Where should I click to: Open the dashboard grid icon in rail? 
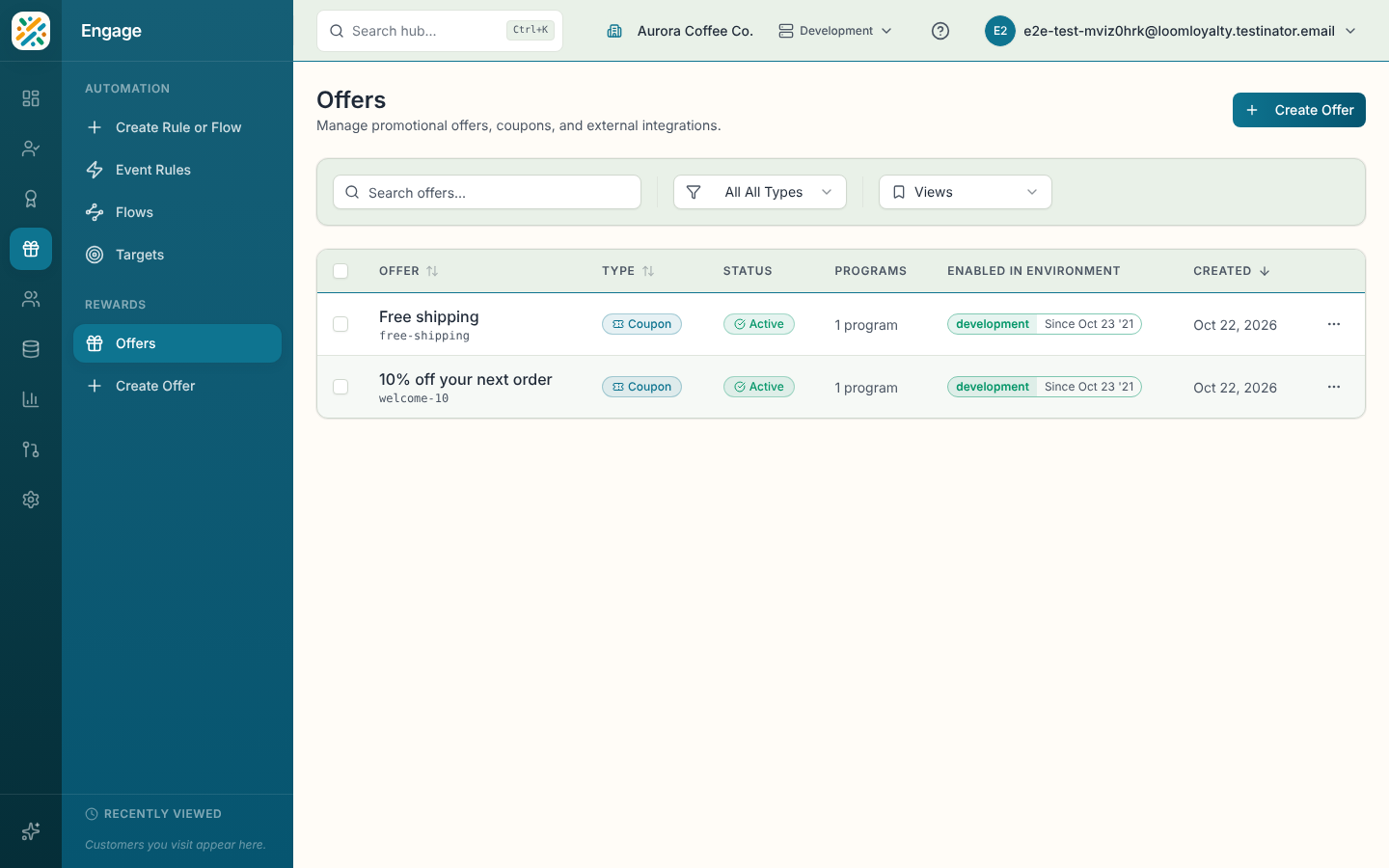pos(31,98)
